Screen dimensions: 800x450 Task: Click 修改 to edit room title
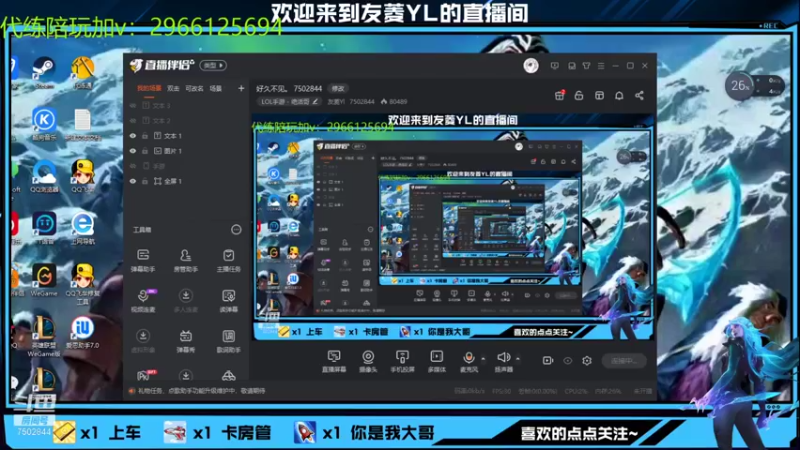(x=338, y=88)
